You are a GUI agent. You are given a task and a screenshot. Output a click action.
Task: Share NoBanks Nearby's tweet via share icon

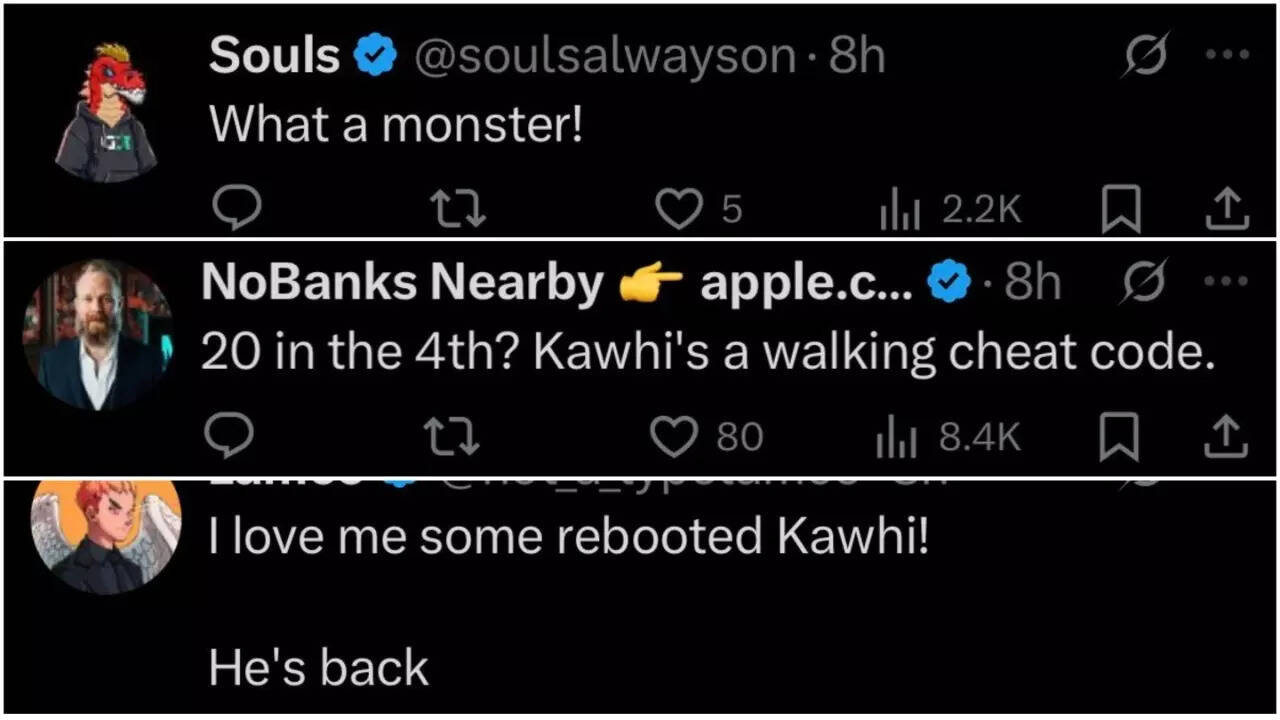[x=1227, y=435]
